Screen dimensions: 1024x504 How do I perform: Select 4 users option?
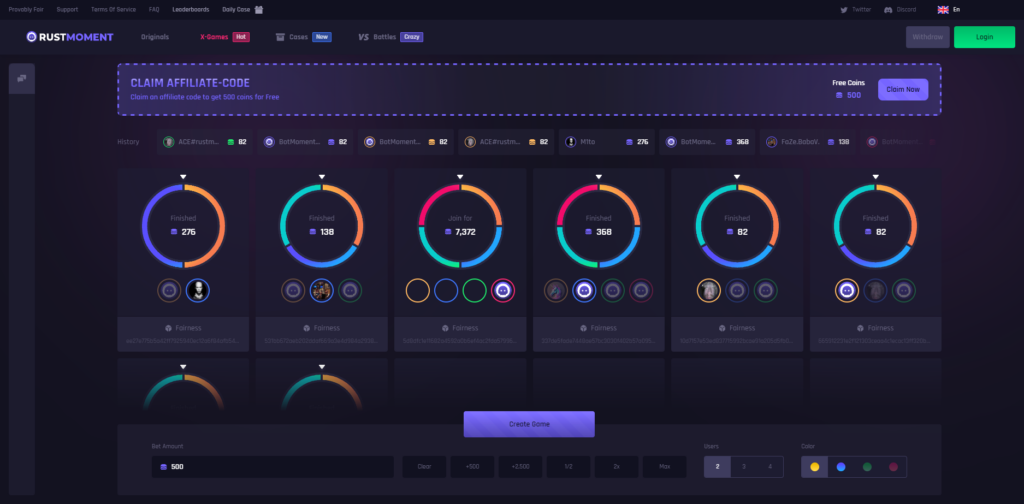click(x=770, y=467)
